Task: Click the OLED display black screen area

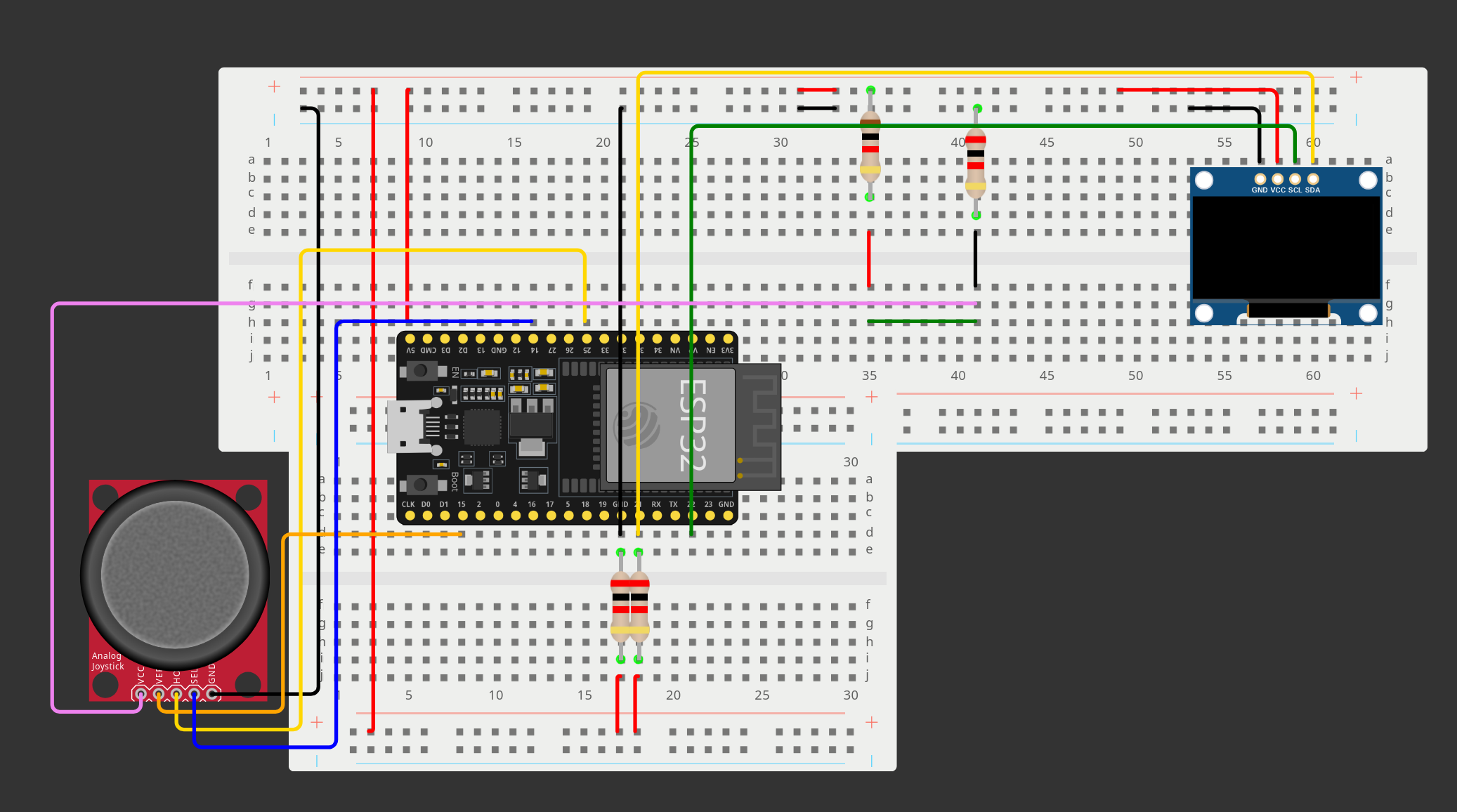Action: pos(1286,248)
